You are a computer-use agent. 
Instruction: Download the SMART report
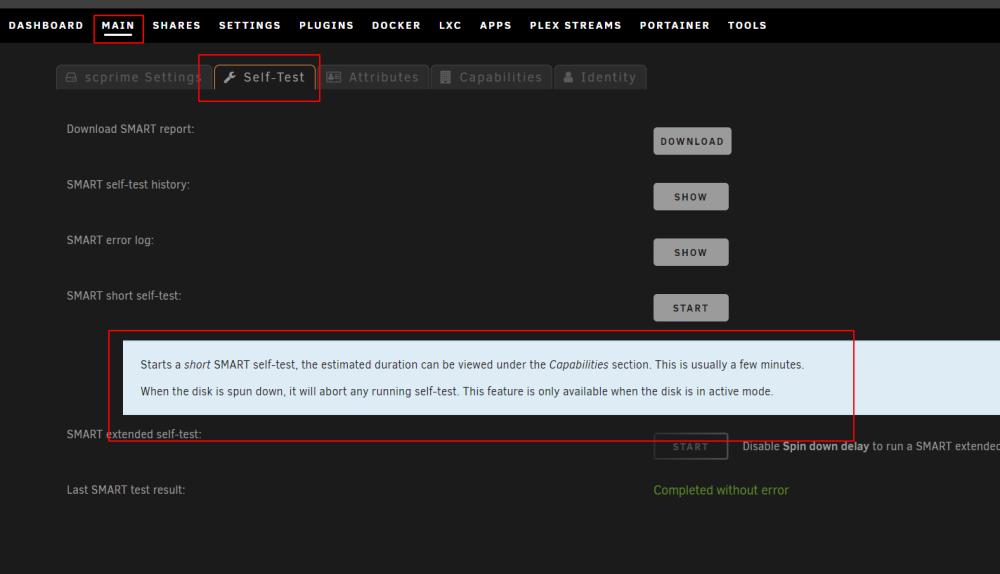[x=692, y=141]
